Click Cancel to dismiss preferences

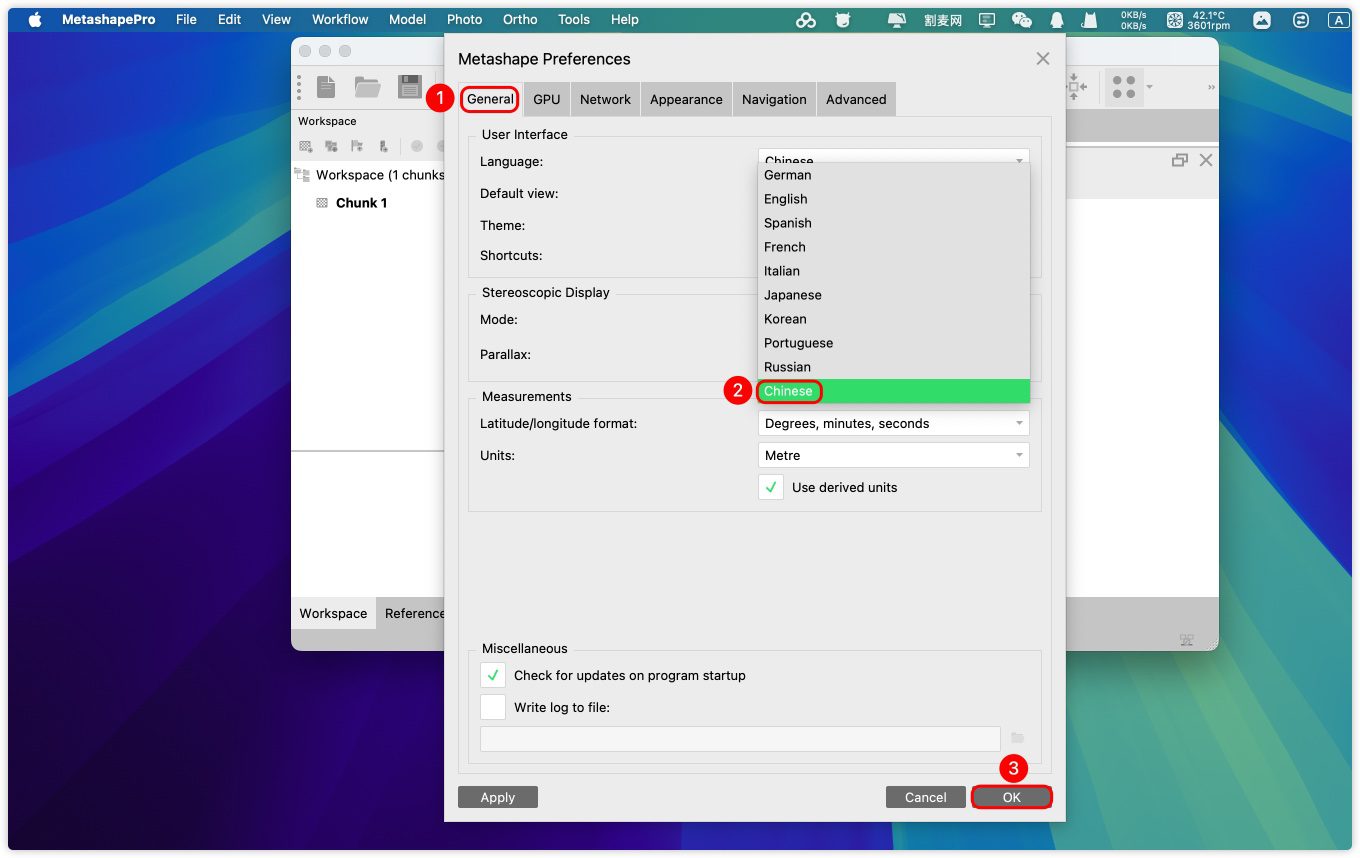point(925,797)
